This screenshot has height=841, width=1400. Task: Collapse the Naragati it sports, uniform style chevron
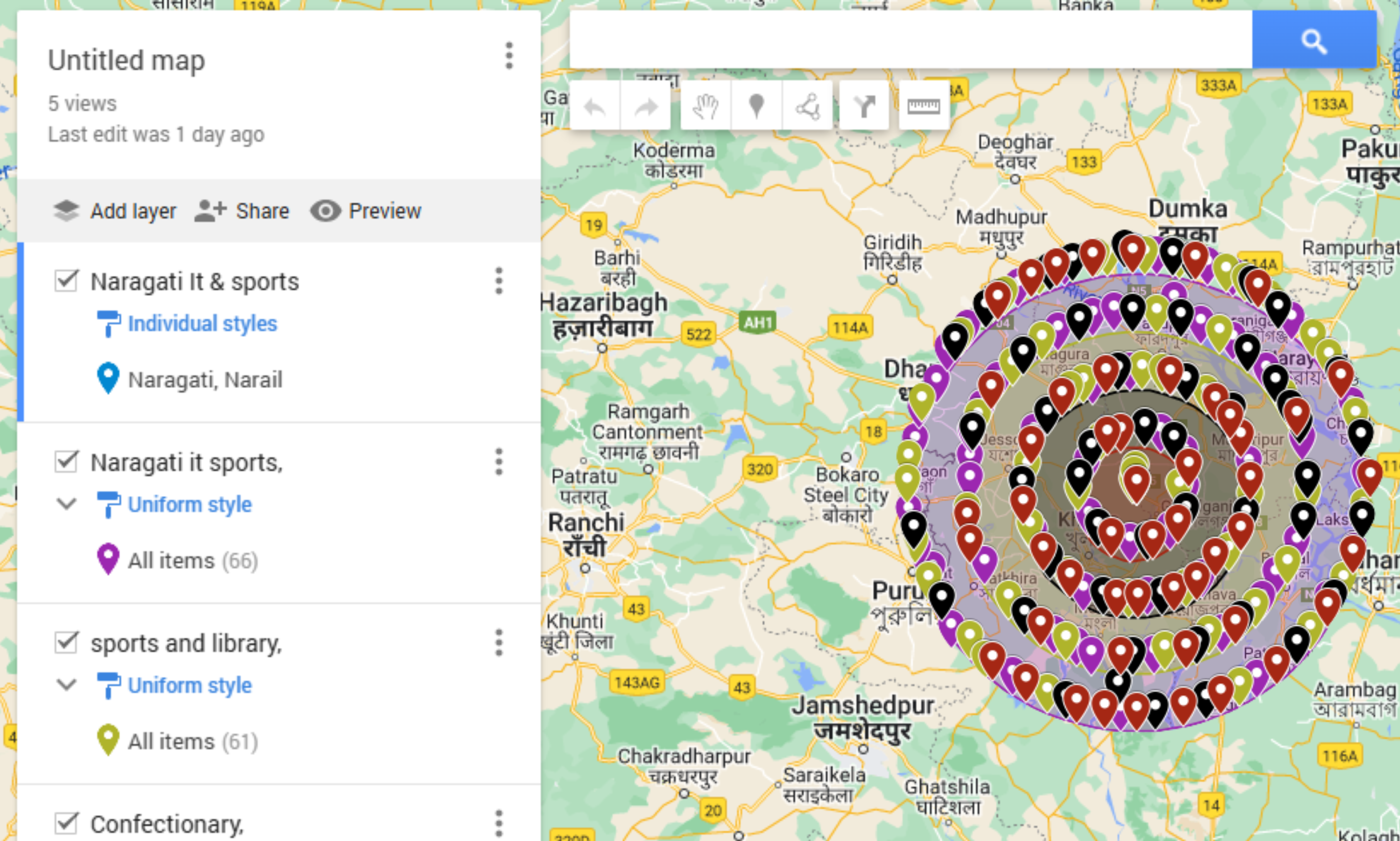coord(67,503)
